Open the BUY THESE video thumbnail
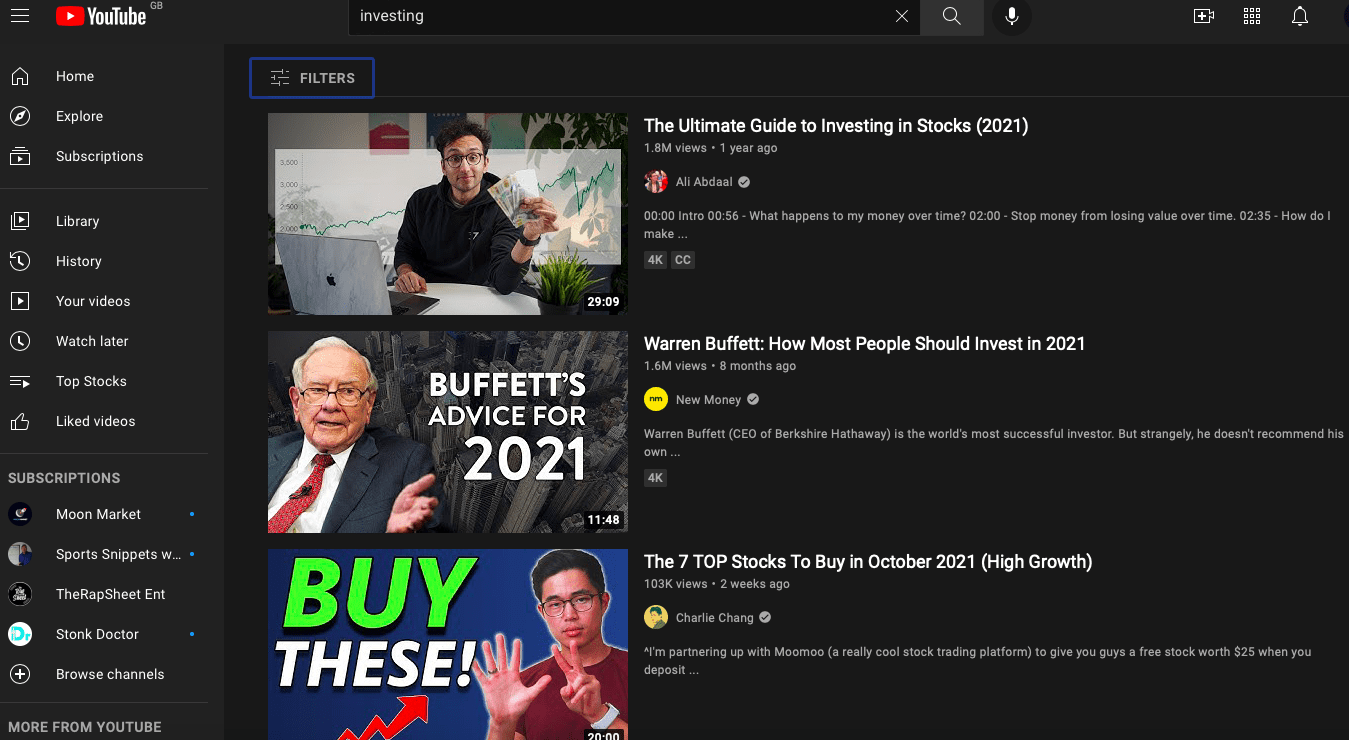This screenshot has height=740, width=1349. 448,645
